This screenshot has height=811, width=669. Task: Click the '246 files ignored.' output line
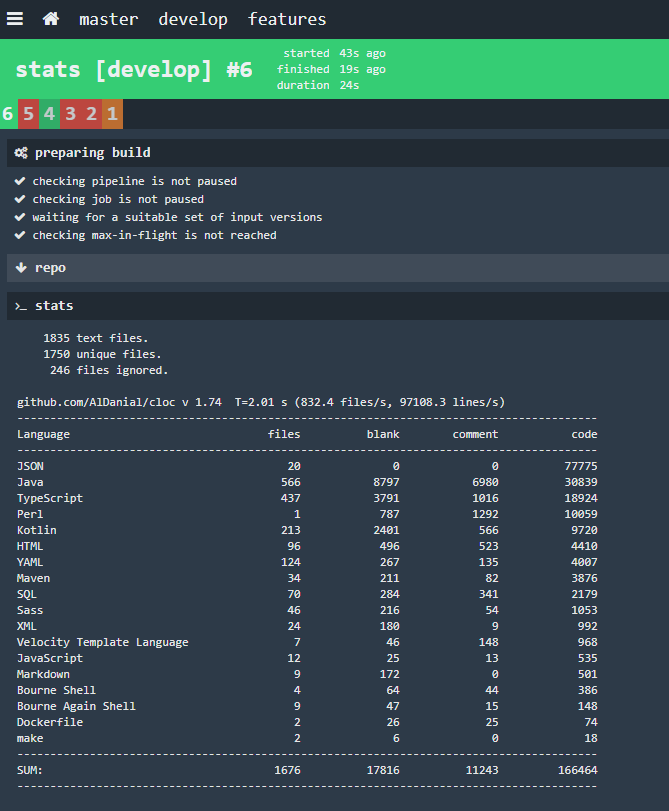click(x=109, y=370)
